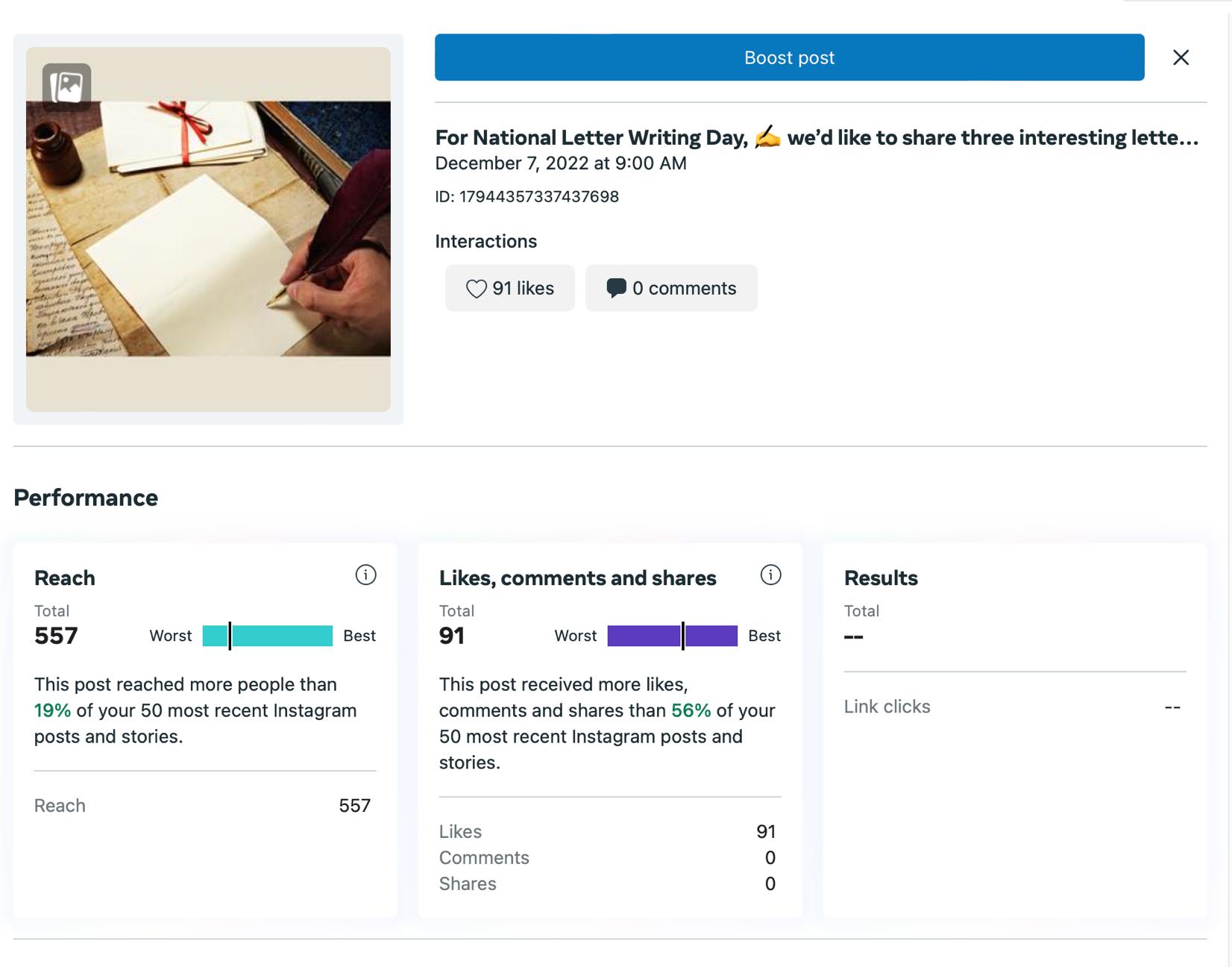
Task: Open the letter writing post thumbnail
Action: (x=208, y=229)
